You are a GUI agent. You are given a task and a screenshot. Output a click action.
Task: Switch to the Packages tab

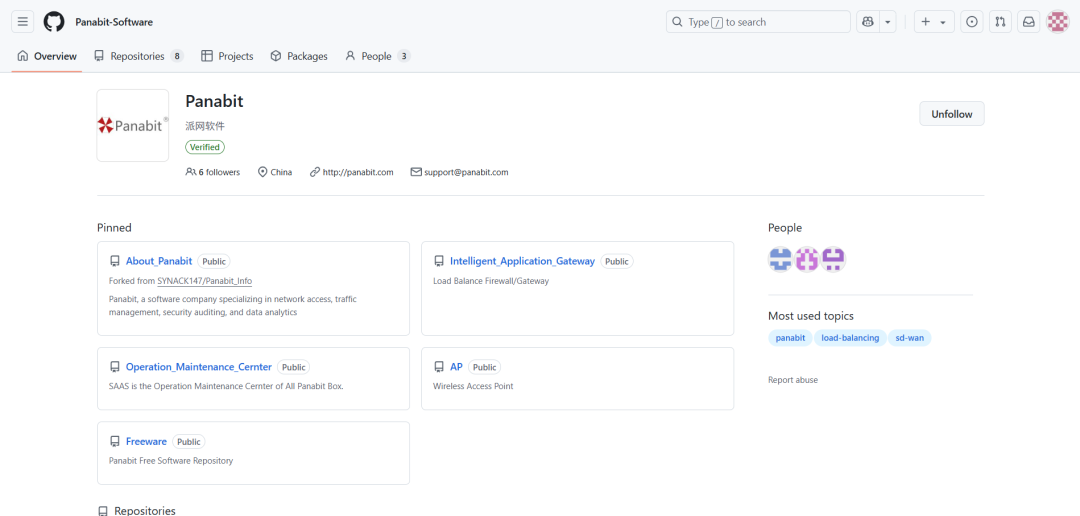pos(299,56)
